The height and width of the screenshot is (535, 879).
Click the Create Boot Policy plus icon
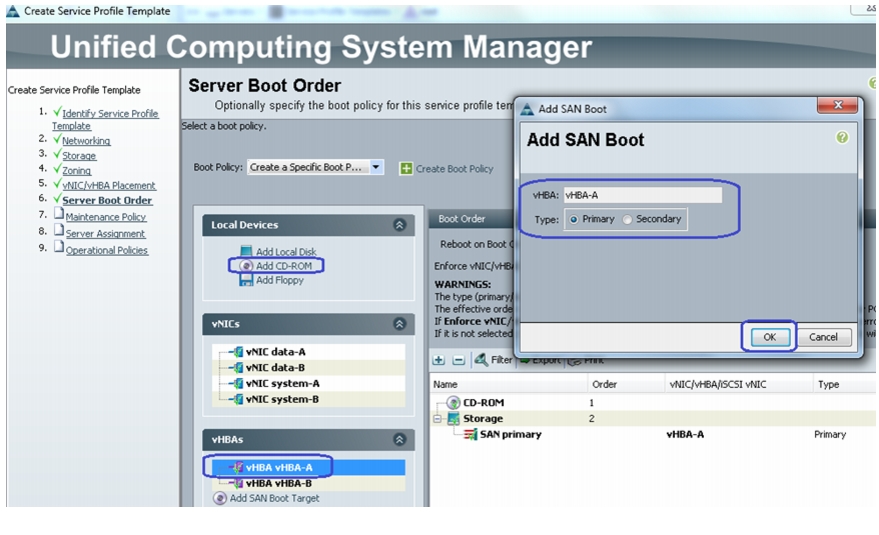[x=406, y=168]
